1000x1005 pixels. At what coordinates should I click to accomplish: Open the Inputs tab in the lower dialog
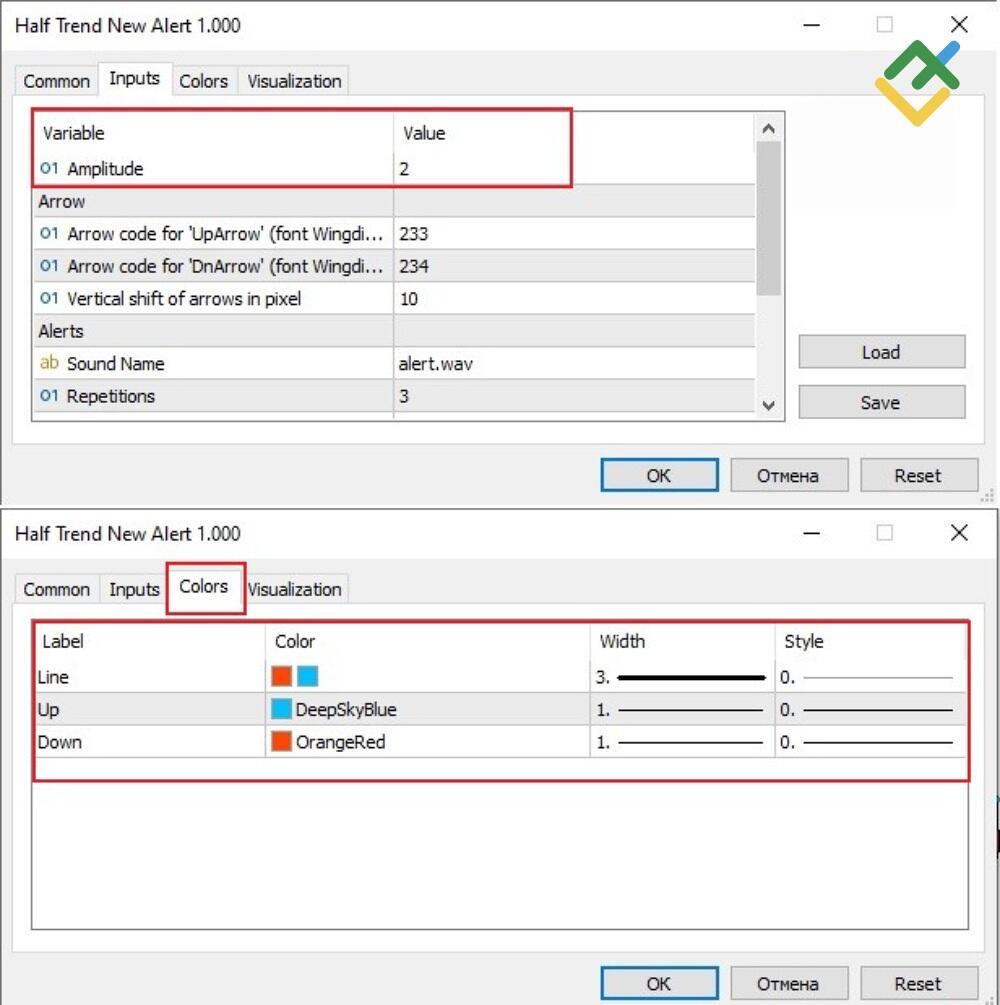134,589
